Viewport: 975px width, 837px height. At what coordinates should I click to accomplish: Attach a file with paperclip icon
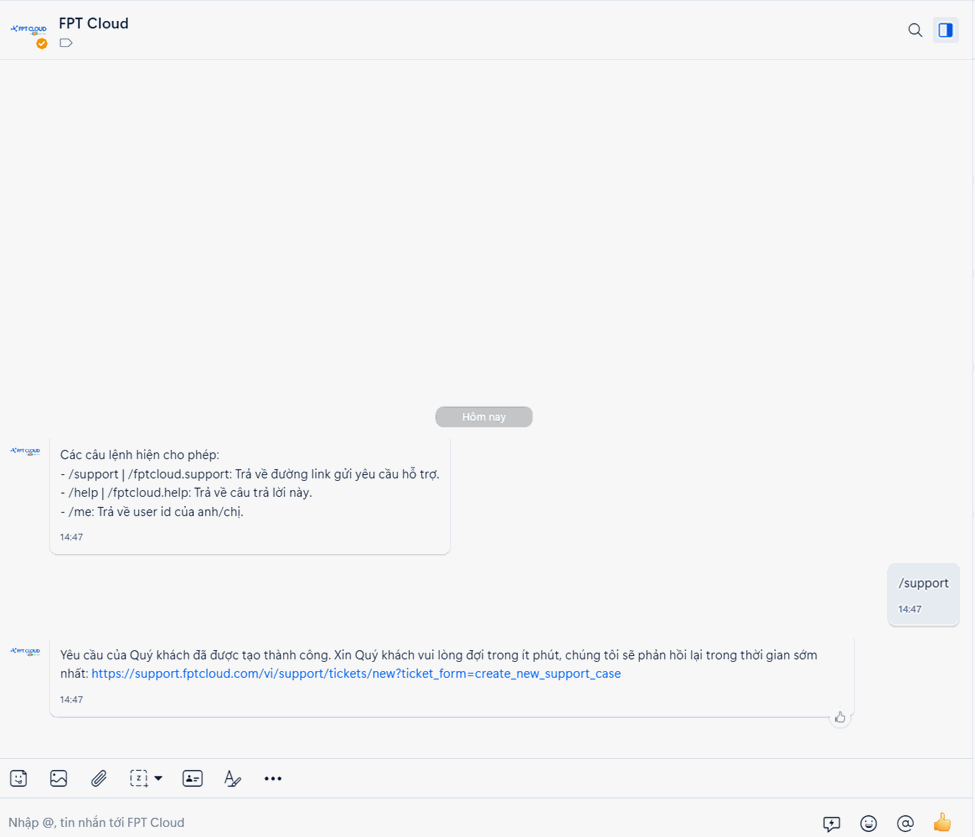[x=98, y=778]
